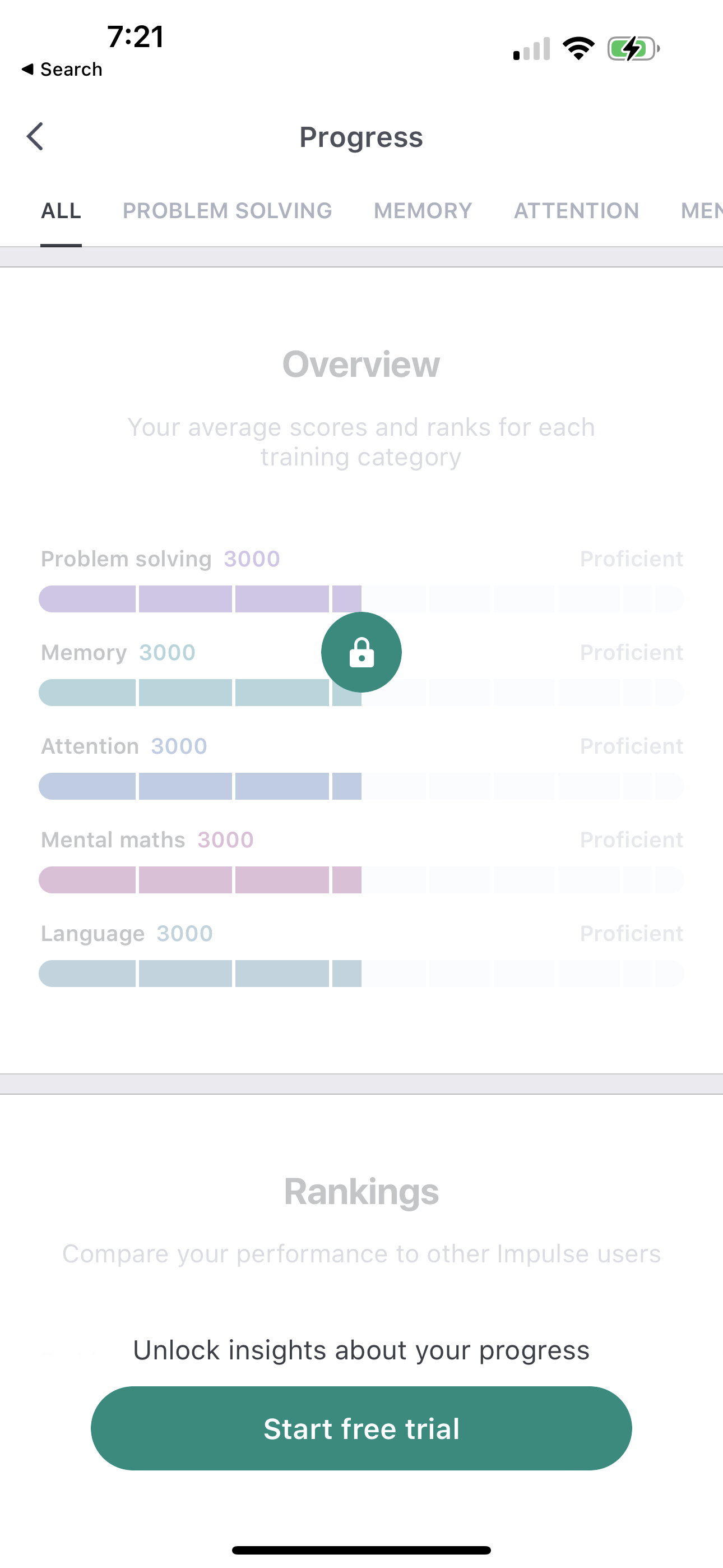The width and height of the screenshot is (723, 1568).
Task: Tap the charging battery icon
Action: 632,48
